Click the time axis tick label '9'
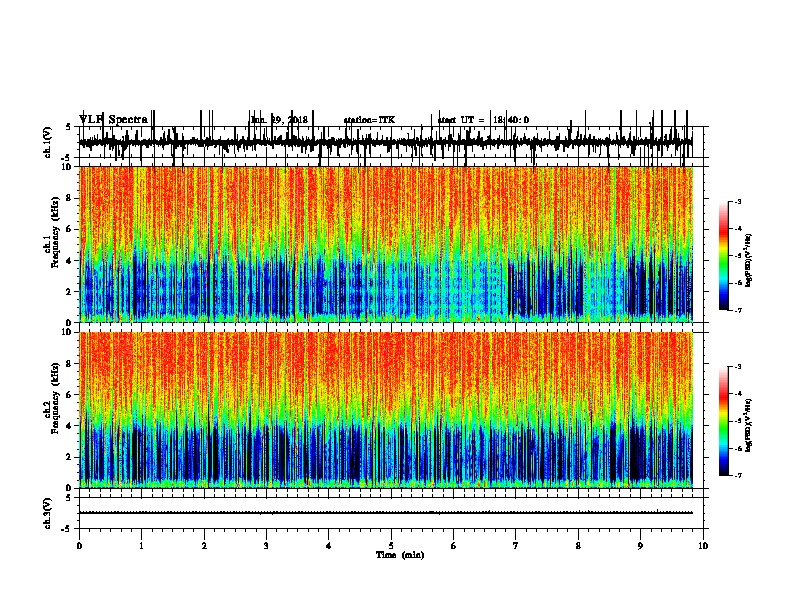The image size is (792, 612). tap(640, 546)
